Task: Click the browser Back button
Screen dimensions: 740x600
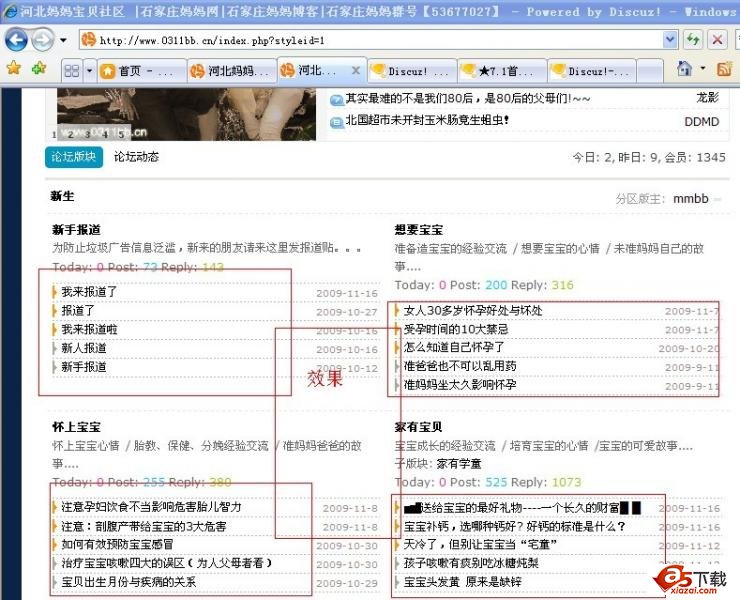Action: [17, 40]
